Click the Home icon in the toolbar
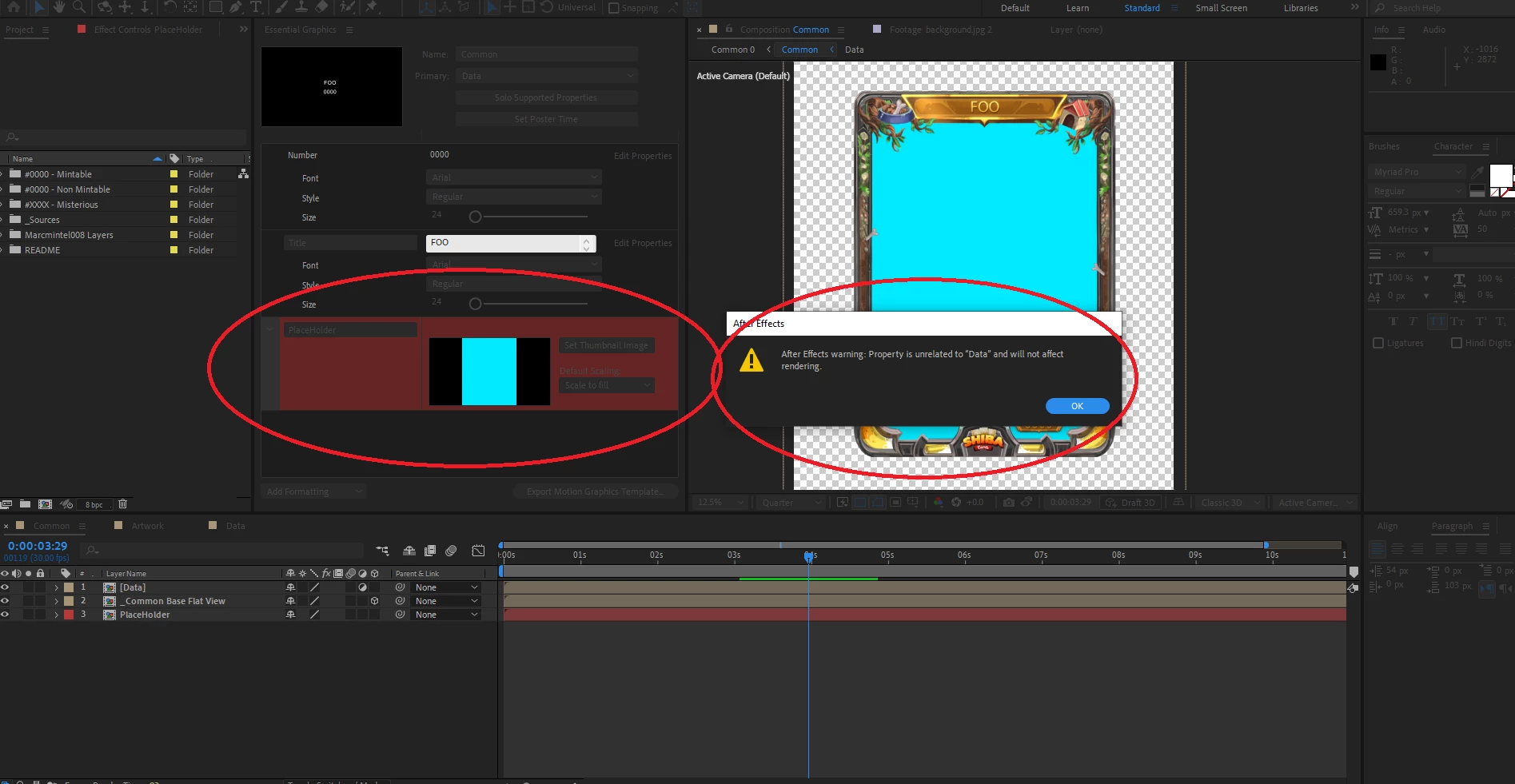1515x784 pixels. click(14, 6)
